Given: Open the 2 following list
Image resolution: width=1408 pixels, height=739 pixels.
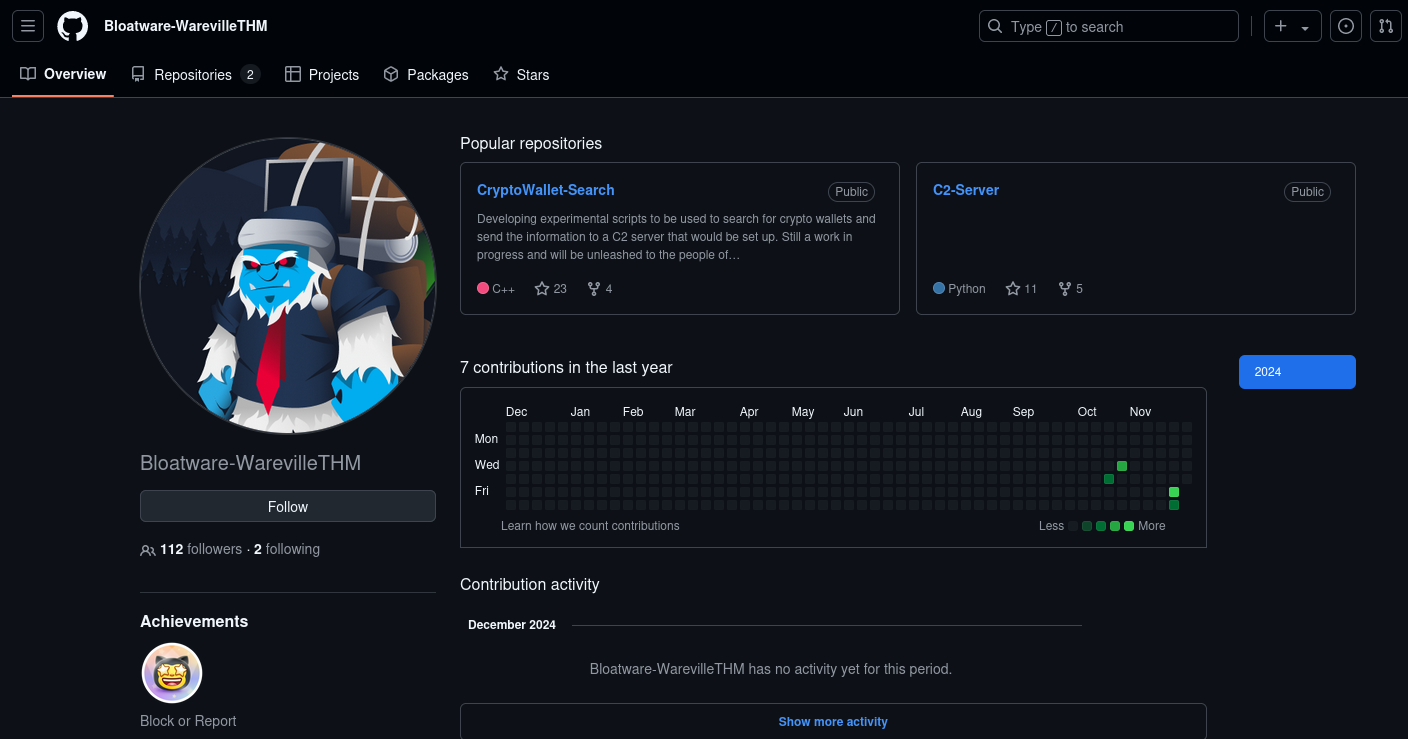Looking at the screenshot, I should (x=287, y=549).
